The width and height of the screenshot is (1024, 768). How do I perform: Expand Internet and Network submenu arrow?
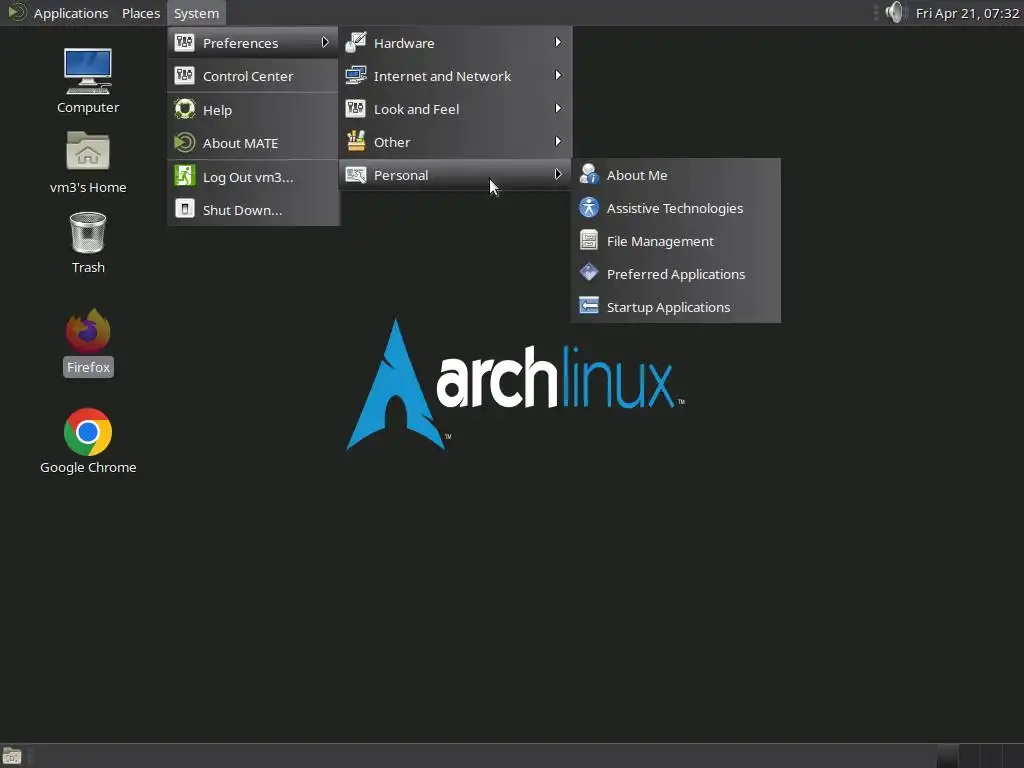[x=558, y=75]
